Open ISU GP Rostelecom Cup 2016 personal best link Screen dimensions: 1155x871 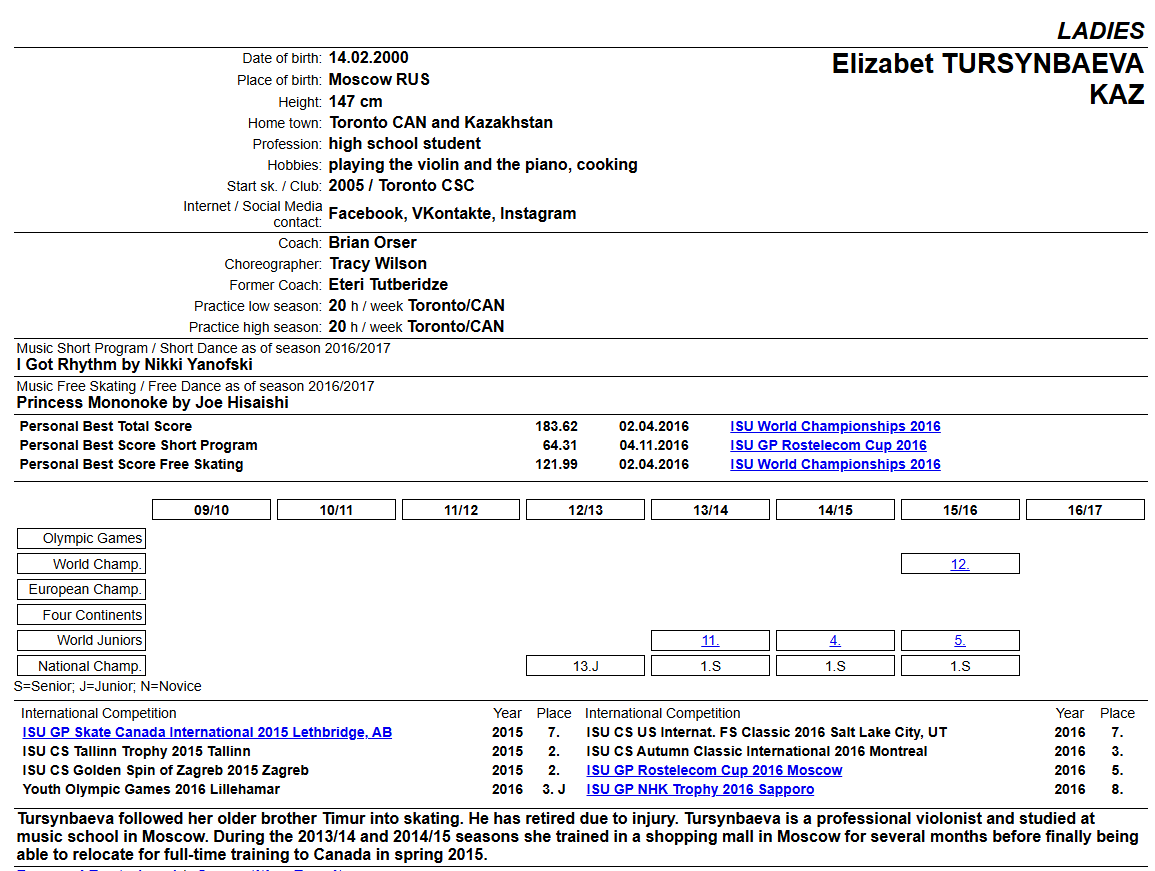click(x=828, y=445)
